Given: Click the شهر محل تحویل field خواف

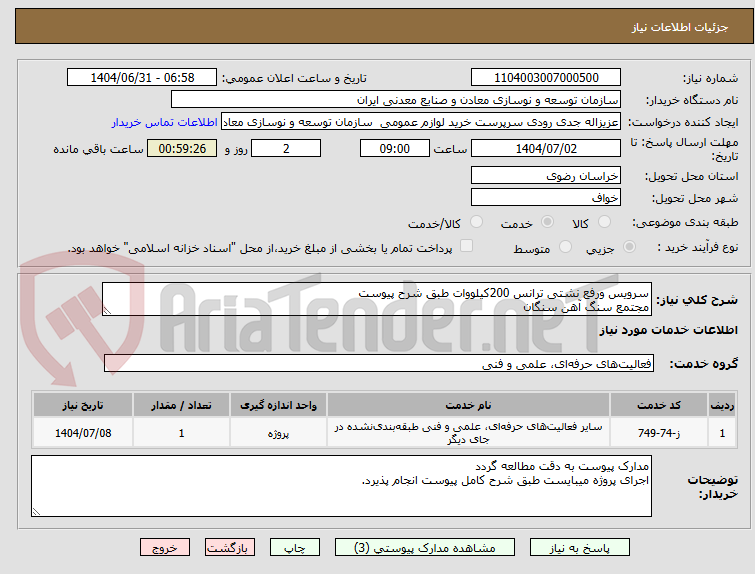Looking at the screenshot, I should tap(546, 197).
